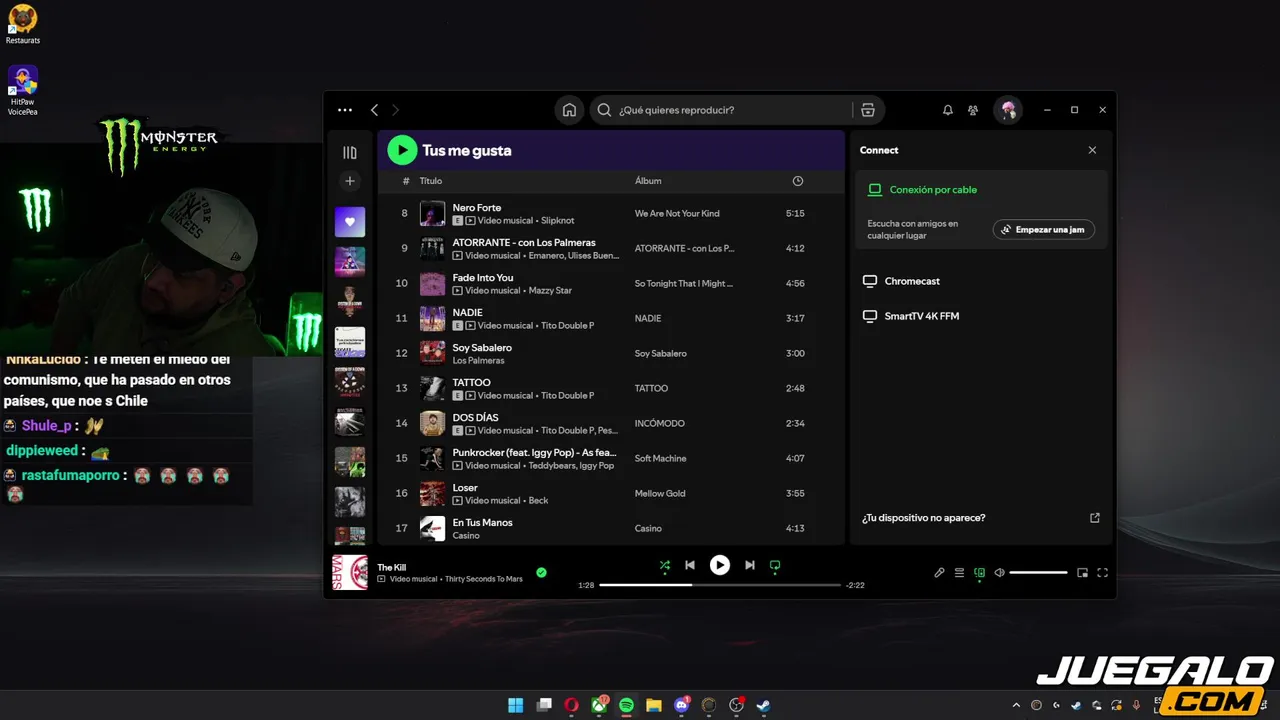Open album Mellow Gold link
This screenshot has height=720, width=1280.
(x=660, y=493)
